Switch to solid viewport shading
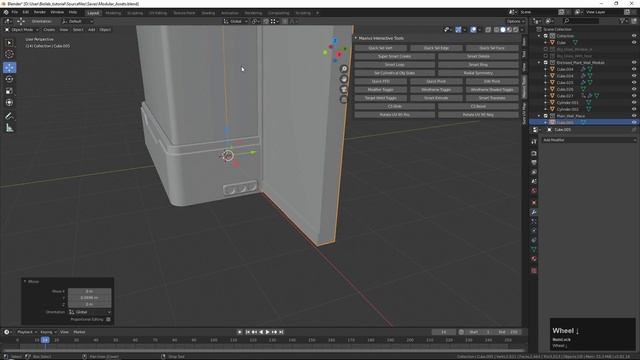 pos(503,30)
